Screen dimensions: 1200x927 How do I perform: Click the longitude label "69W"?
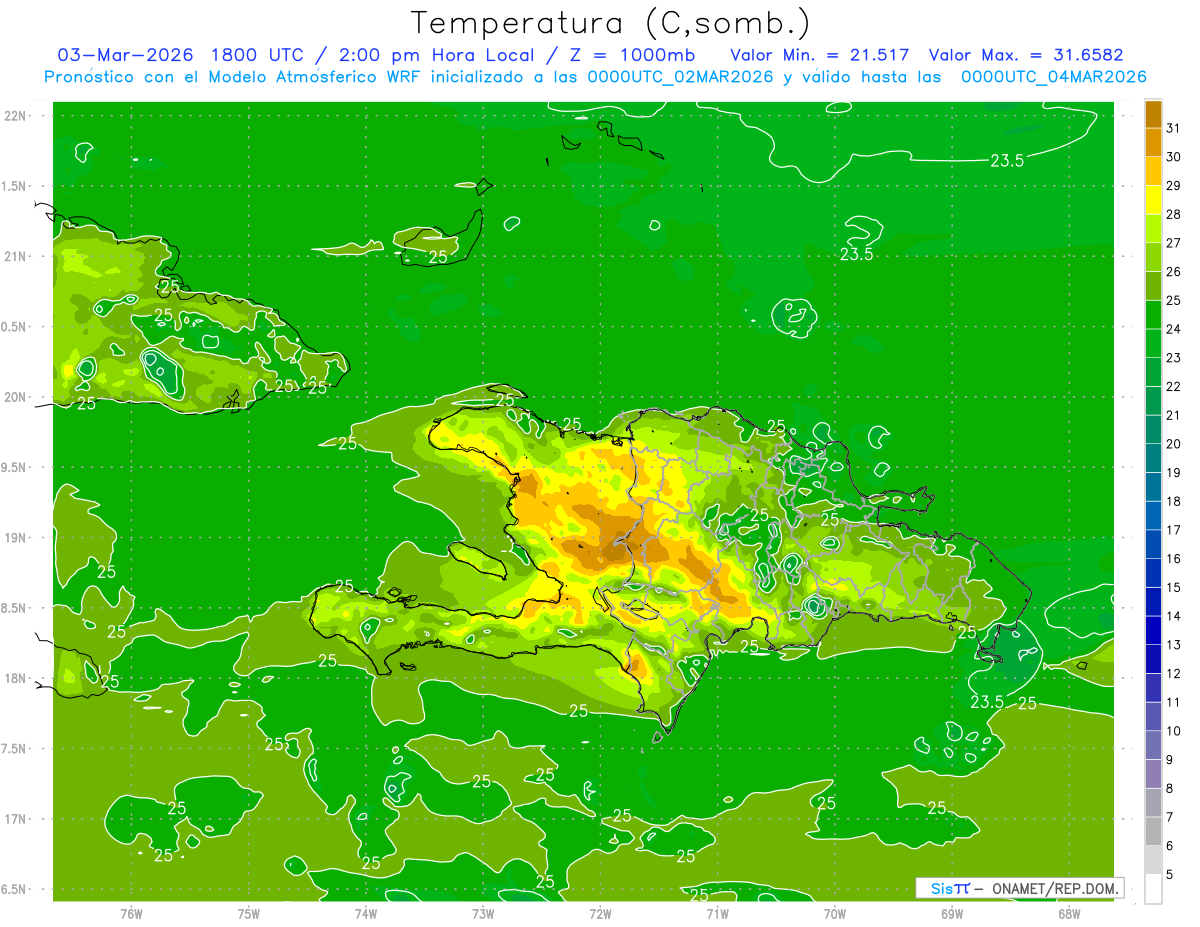(x=951, y=913)
